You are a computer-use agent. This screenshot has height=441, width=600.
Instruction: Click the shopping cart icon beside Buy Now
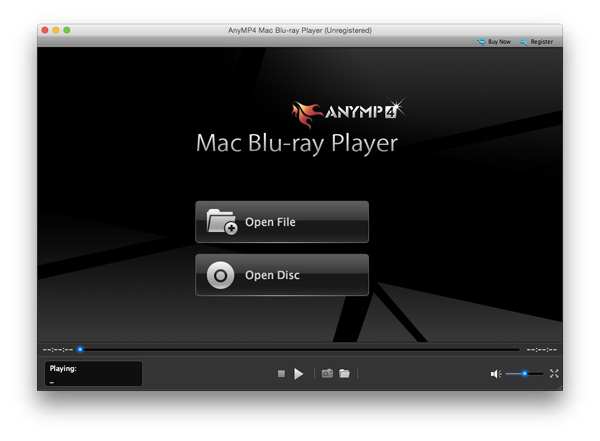(x=481, y=42)
